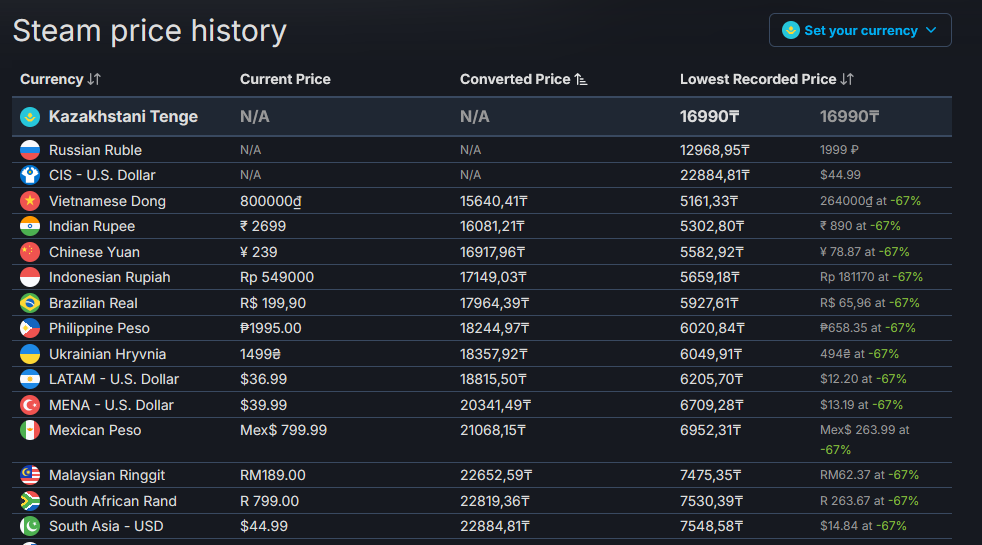Viewport: 982px width, 545px height.
Task: Click the Kazakhstan flag icon
Action: pyautogui.click(x=30, y=117)
